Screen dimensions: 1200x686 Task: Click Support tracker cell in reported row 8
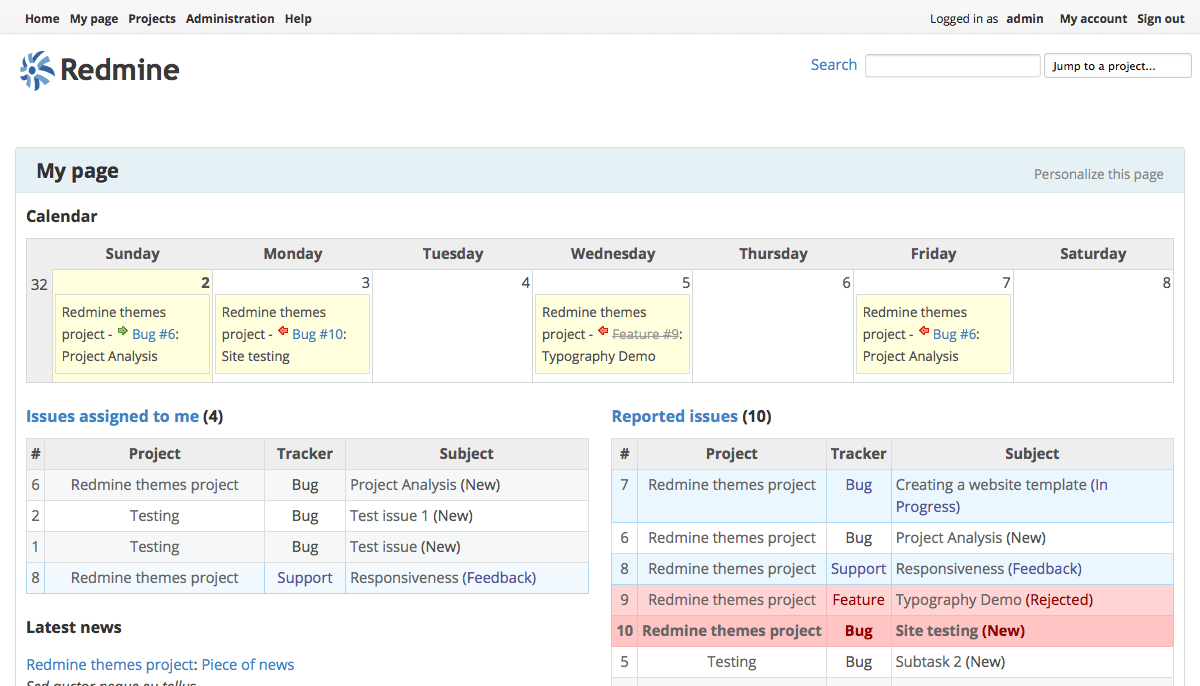coord(858,568)
